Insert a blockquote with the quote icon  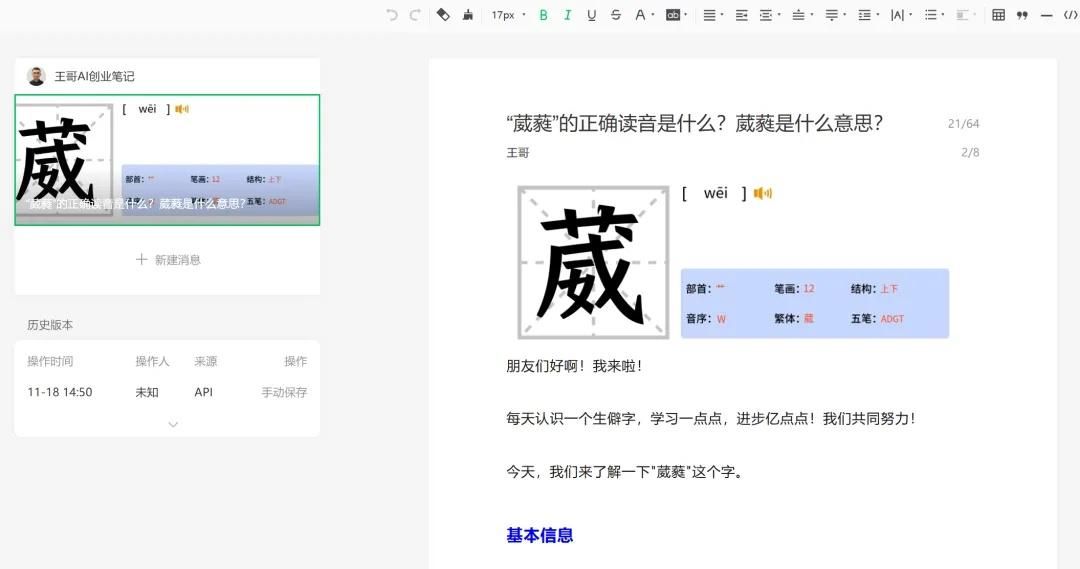point(1022,15)
